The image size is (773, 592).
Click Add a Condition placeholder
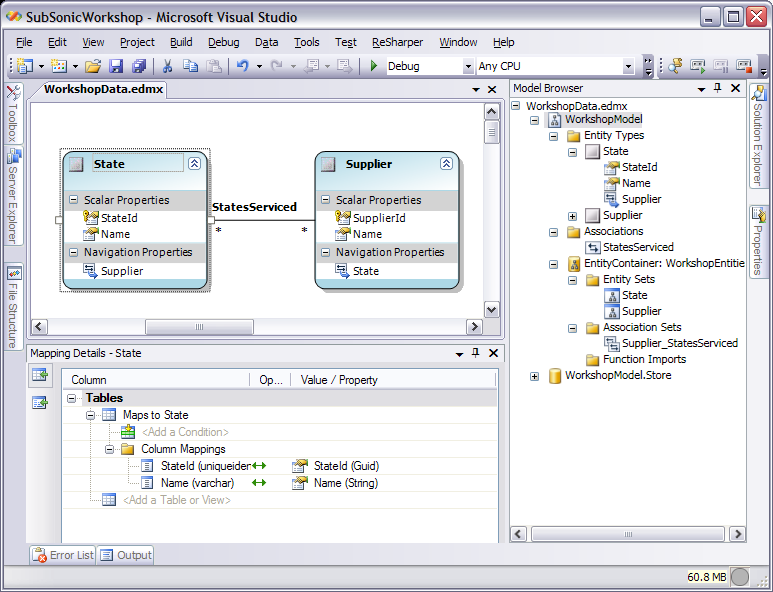pyautogui.click(x=184, y=432)
